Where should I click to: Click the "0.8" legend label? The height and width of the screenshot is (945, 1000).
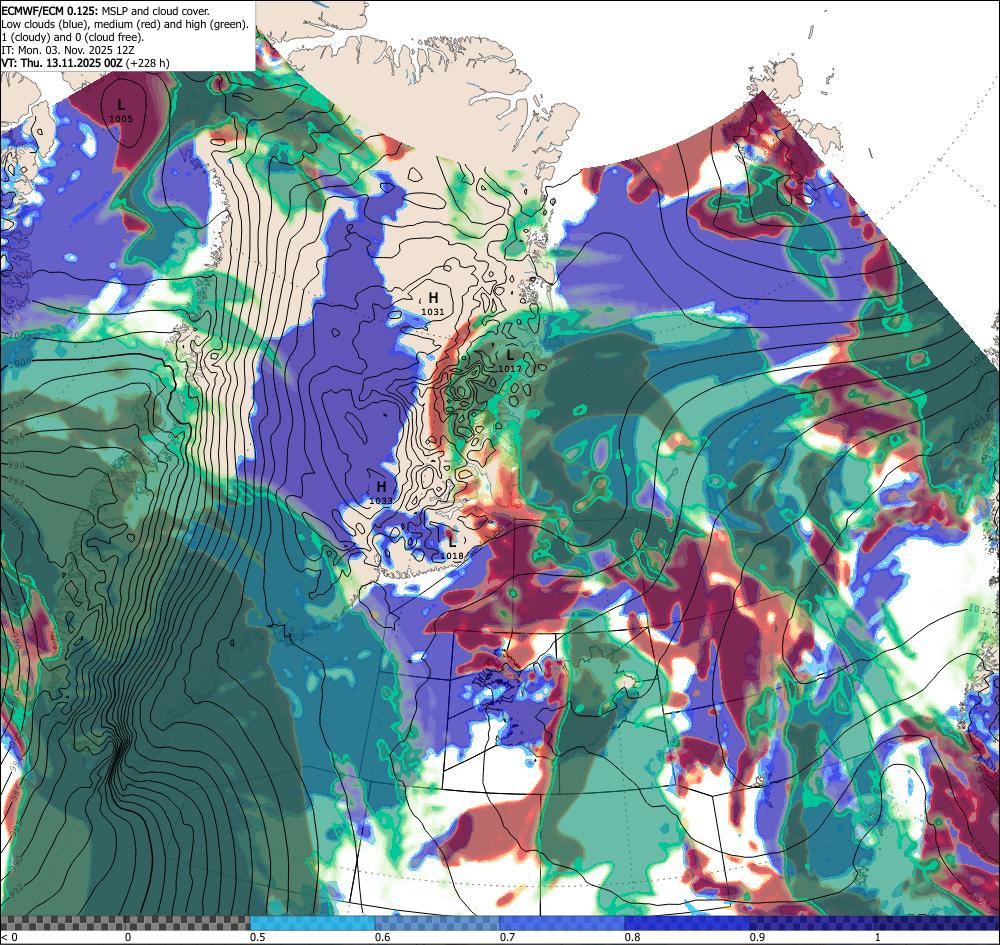click(633, 937)
